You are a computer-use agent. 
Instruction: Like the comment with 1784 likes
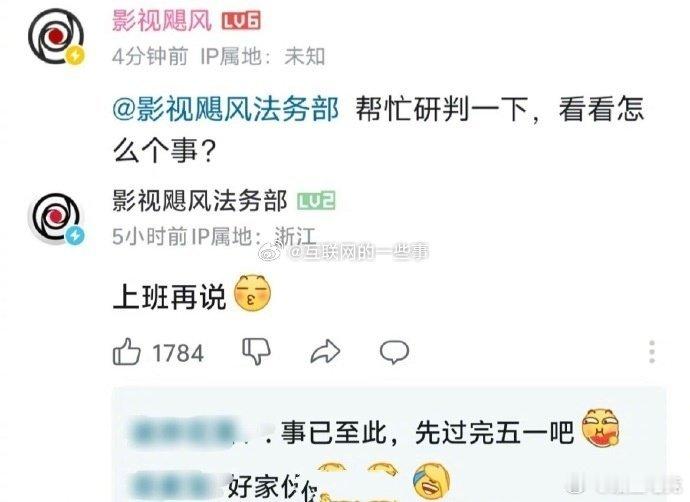(x=127, y=352)
